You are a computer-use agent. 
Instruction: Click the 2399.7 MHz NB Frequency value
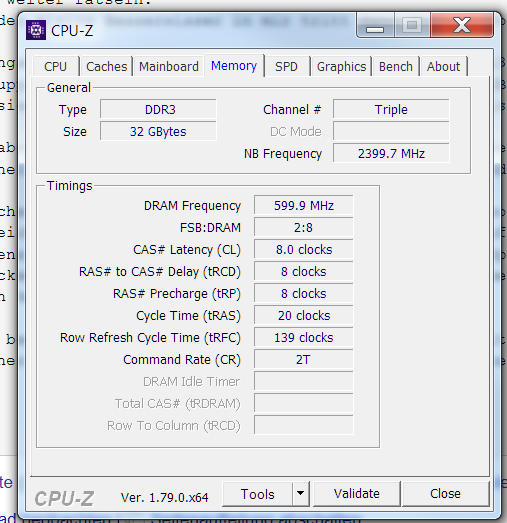pyautogui.click(x=391, y=153)
